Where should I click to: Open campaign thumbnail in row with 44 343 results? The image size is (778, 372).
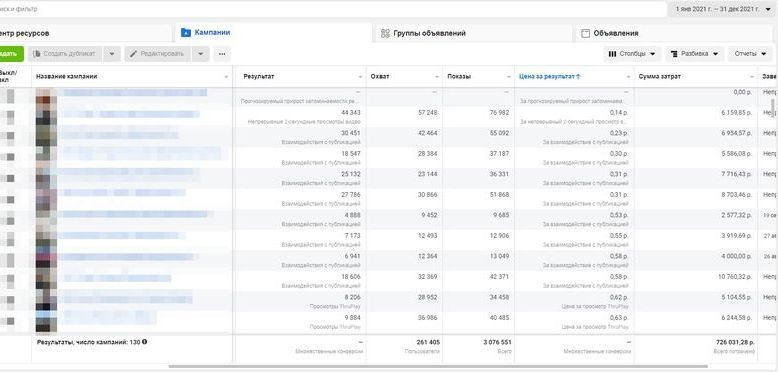pos(46,115)
